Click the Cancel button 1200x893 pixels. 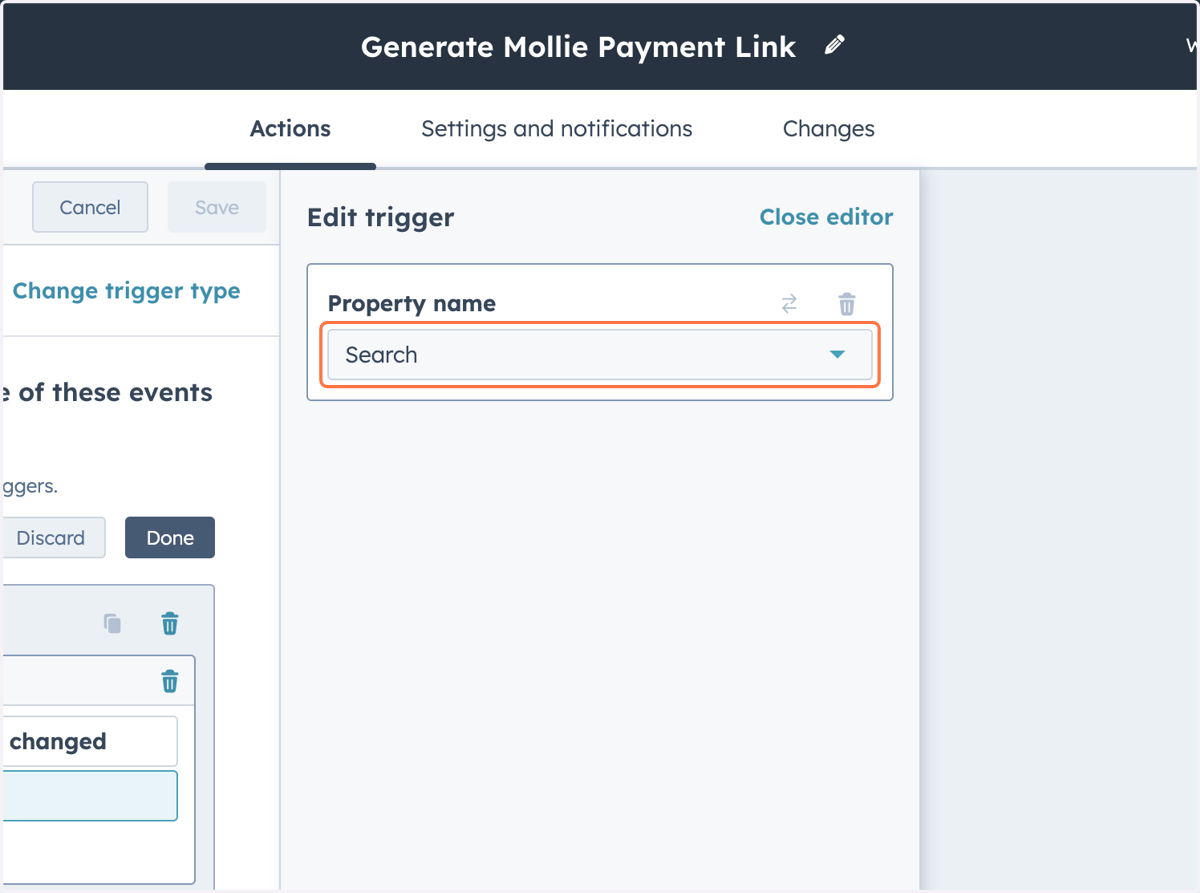[x=90, y=207]
